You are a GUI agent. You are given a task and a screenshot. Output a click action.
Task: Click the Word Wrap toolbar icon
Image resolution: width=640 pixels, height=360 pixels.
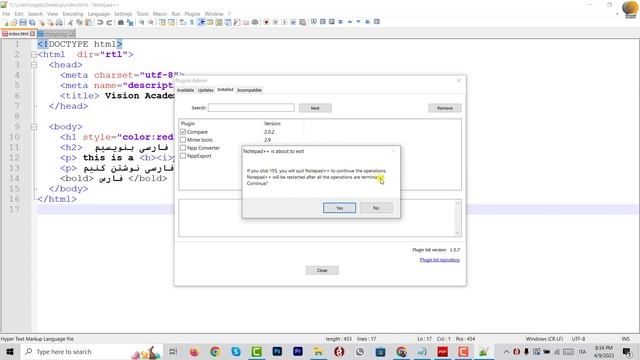tap(182, 22)
